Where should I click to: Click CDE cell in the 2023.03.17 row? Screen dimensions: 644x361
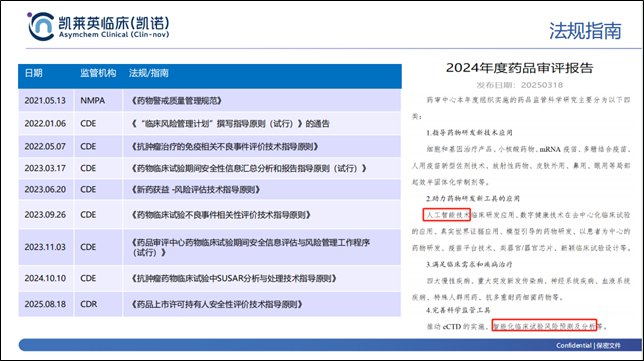[88, 168]
